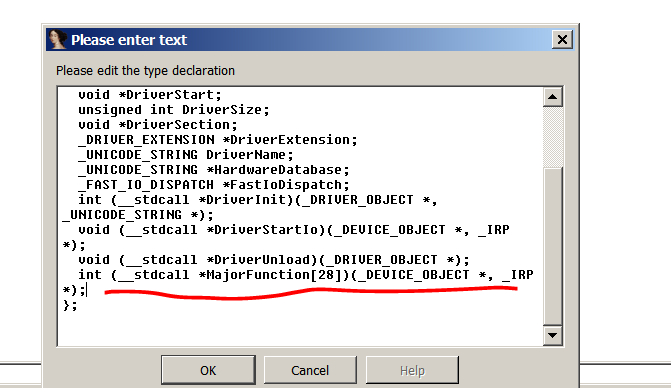
Task: Click the _DRIVER_EXTENSION DriverExtension line
Action: (x=217, y=139)
